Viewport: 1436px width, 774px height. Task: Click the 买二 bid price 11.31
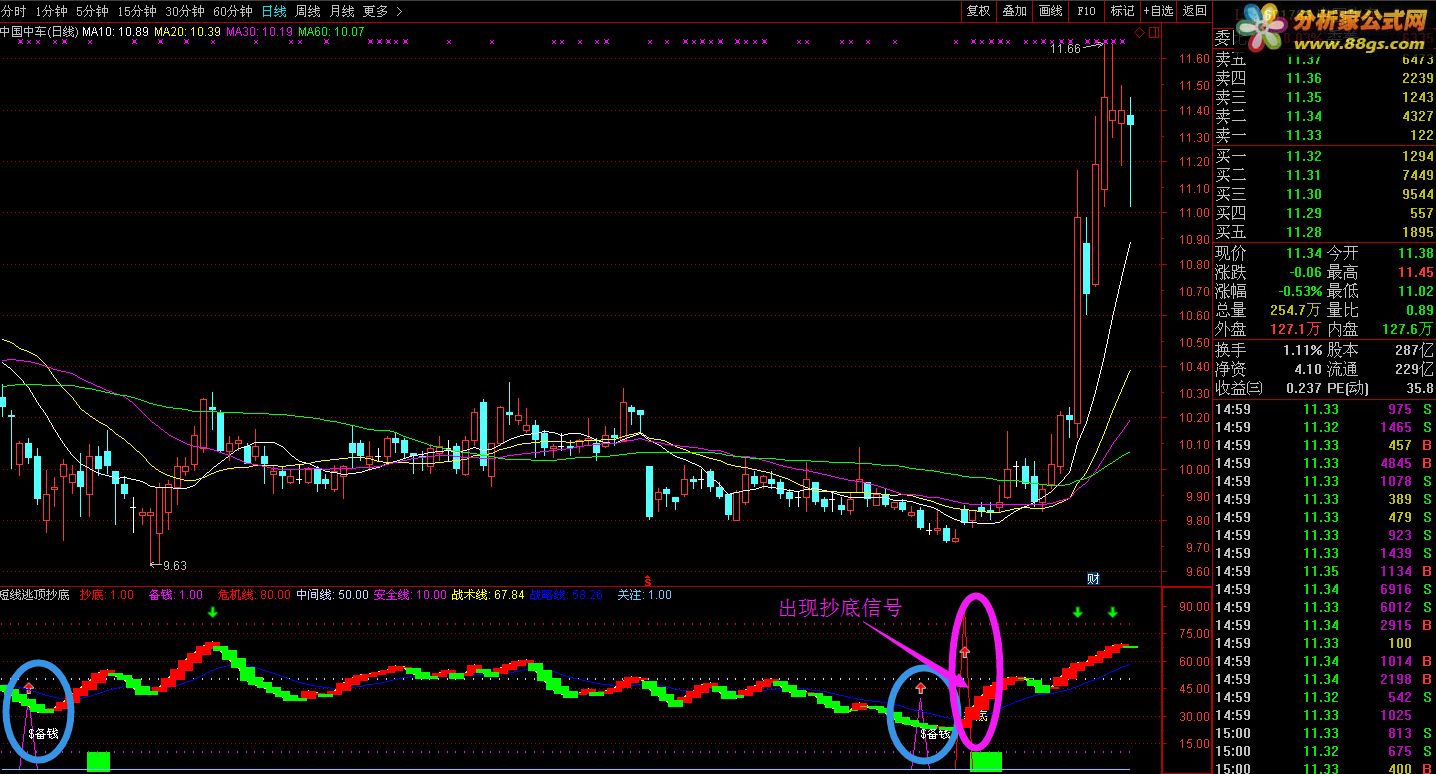pos(1304,175)
